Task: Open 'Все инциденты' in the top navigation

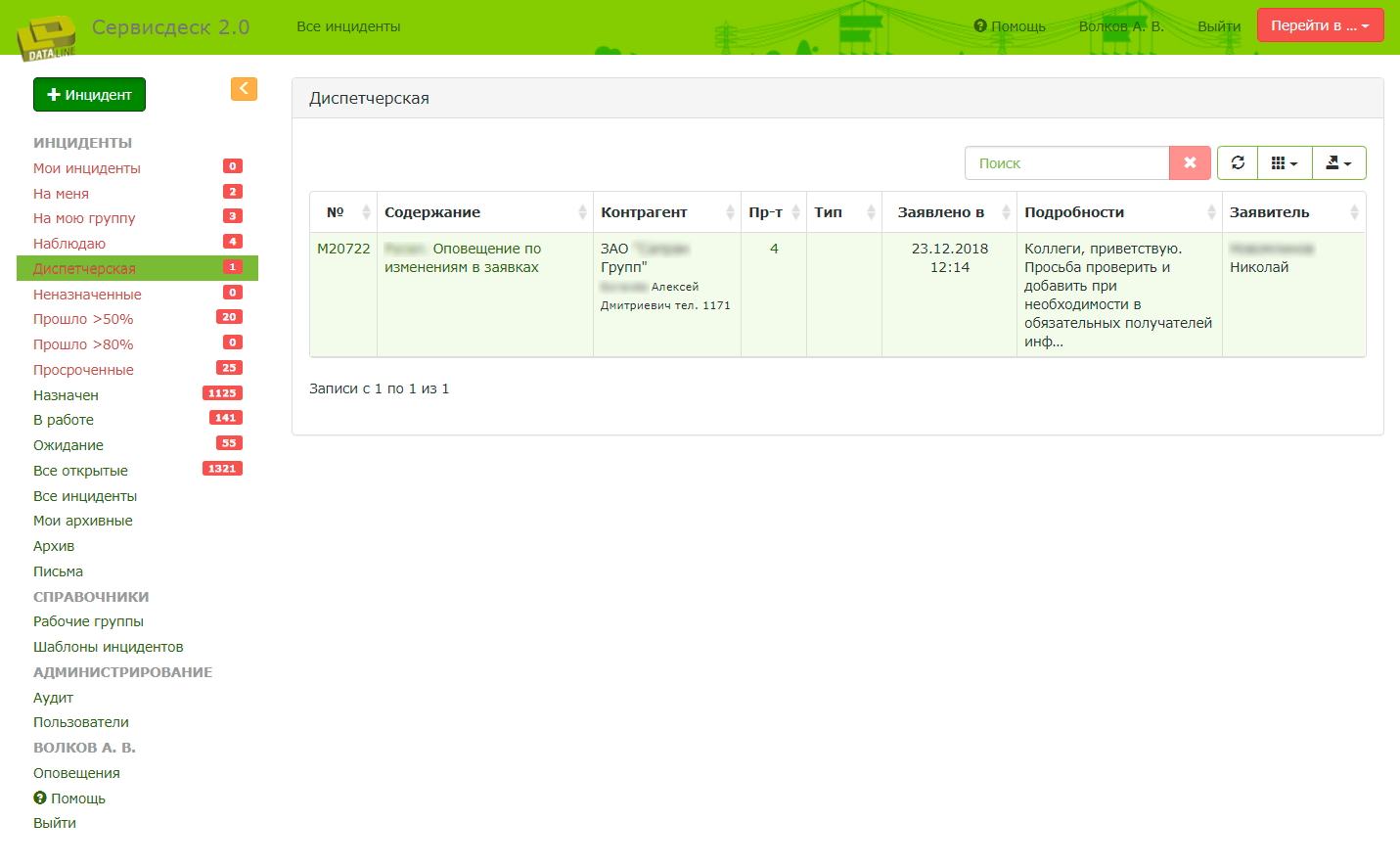Action: click(x=348, y=26)
